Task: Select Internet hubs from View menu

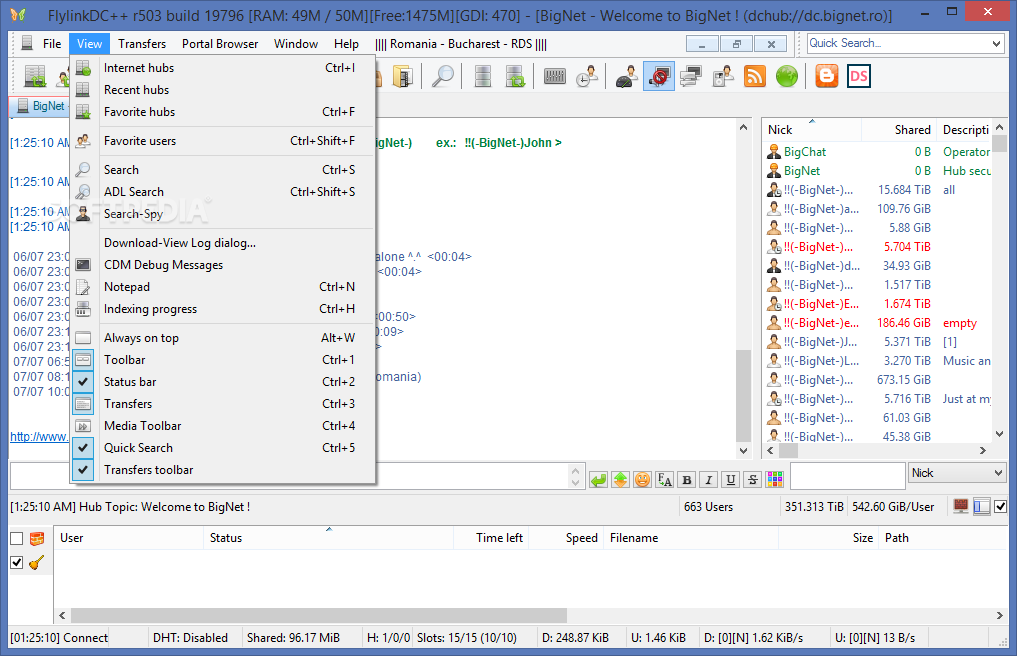Action: [223, 67]
